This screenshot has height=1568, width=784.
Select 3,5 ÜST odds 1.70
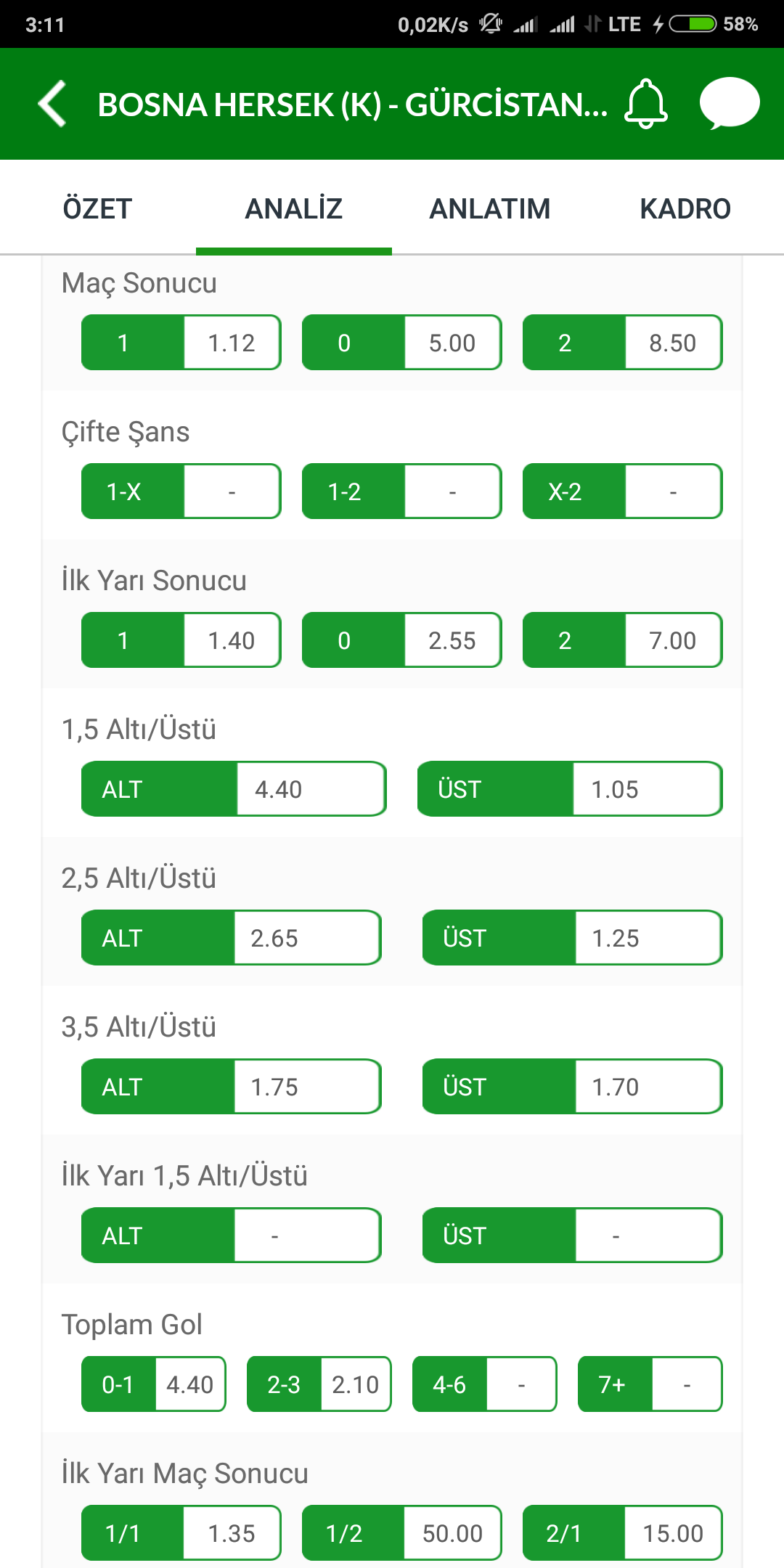click(x=573, y=1087)
